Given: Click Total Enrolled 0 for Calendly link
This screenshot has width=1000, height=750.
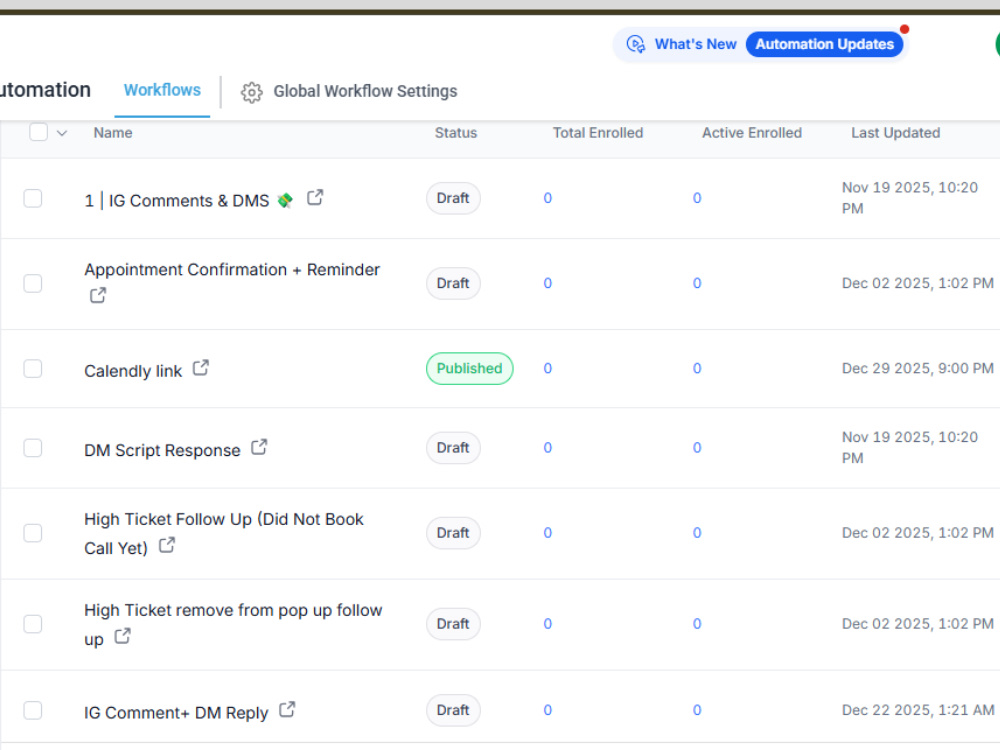Looking at the screenshot, I should pyautogui.click(x=547, y=369).
